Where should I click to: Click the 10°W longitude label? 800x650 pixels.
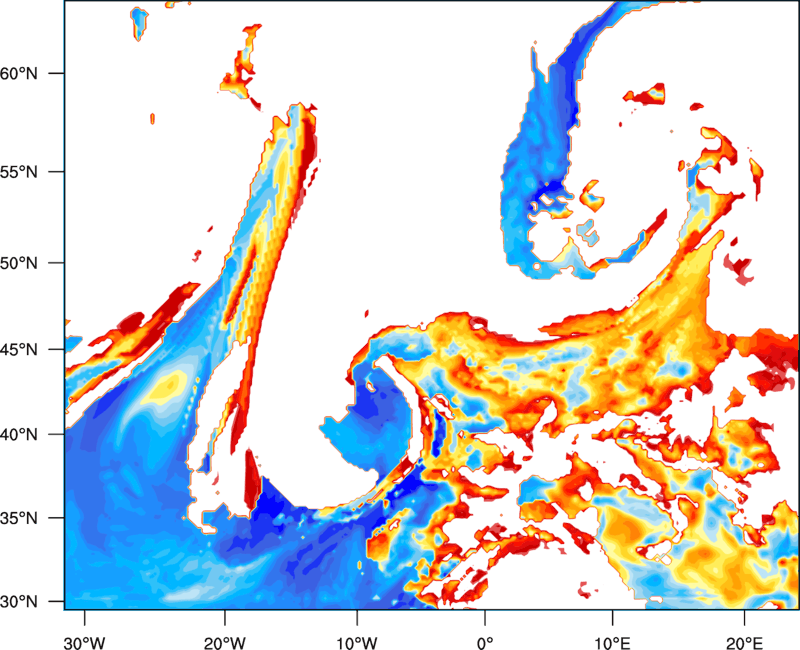[x=357, y=643]
